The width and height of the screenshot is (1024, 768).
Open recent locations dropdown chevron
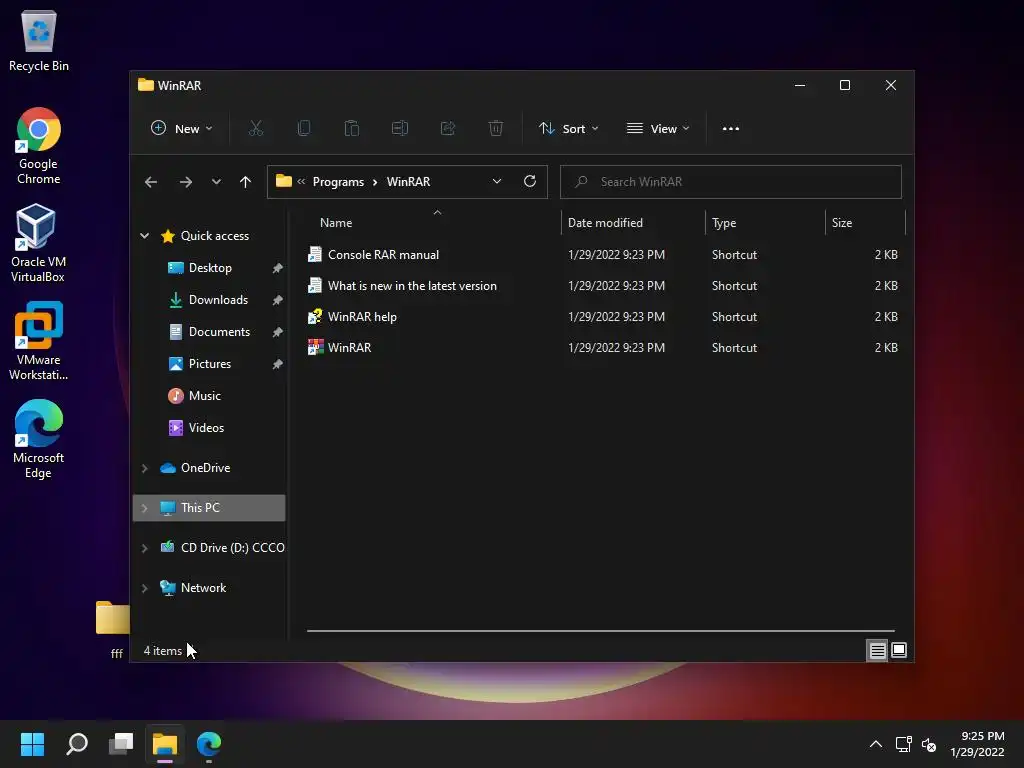(x=216, y=182)
